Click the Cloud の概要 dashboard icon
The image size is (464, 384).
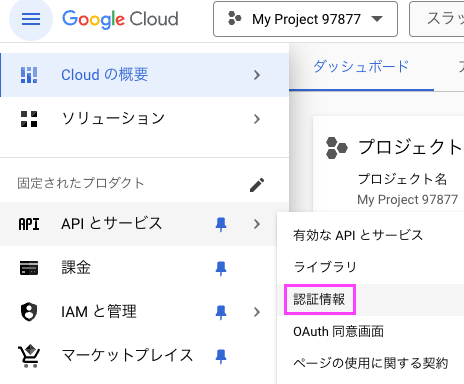(x=29, y=75)
